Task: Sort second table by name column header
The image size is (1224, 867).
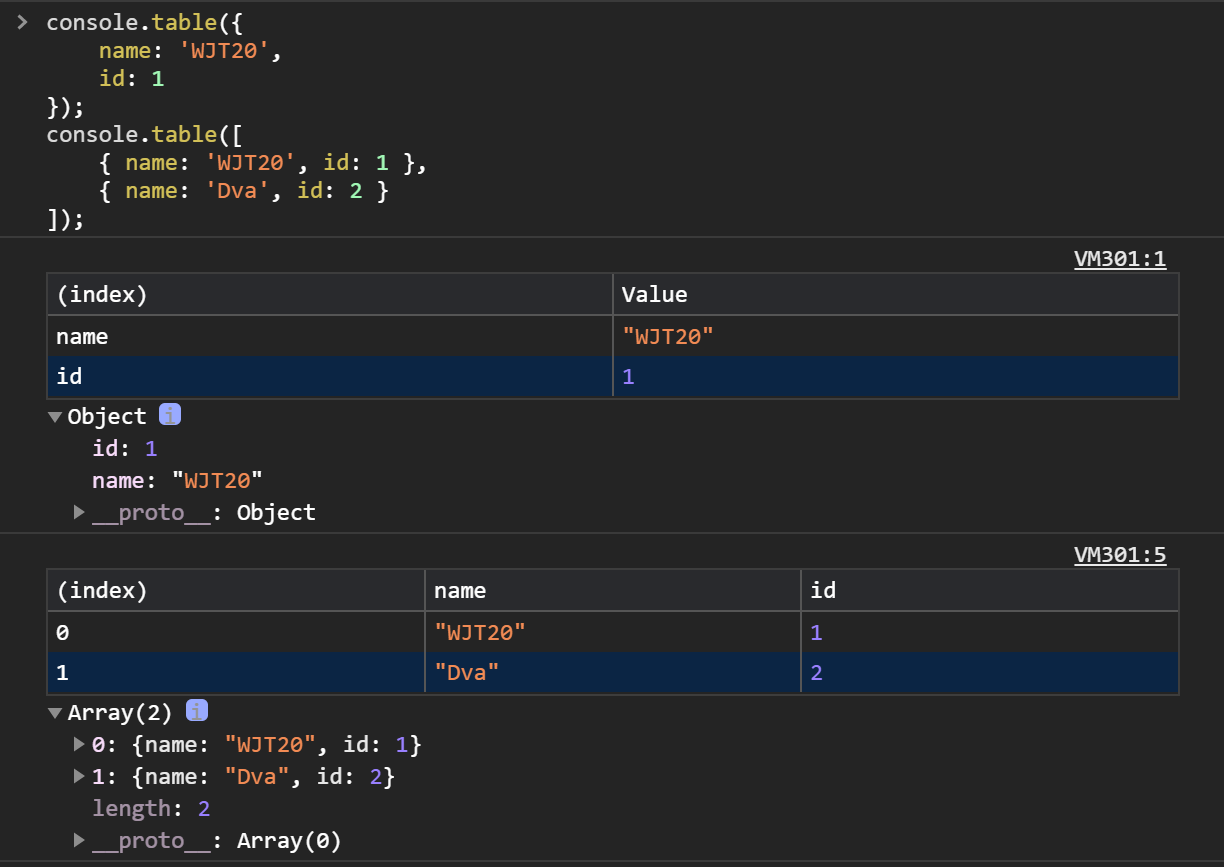Action: coord(460,591)
